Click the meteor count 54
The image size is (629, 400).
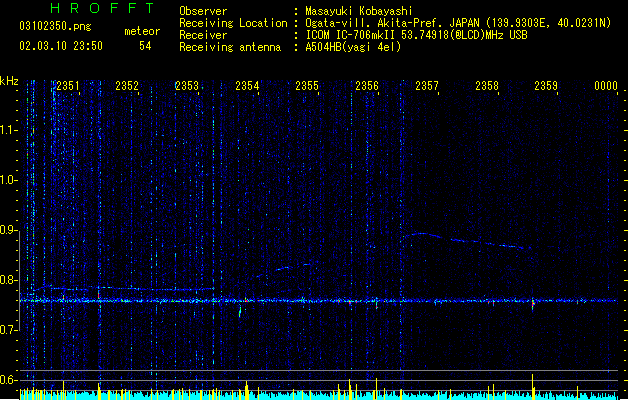pyautogui.click(x=145, y=46)
